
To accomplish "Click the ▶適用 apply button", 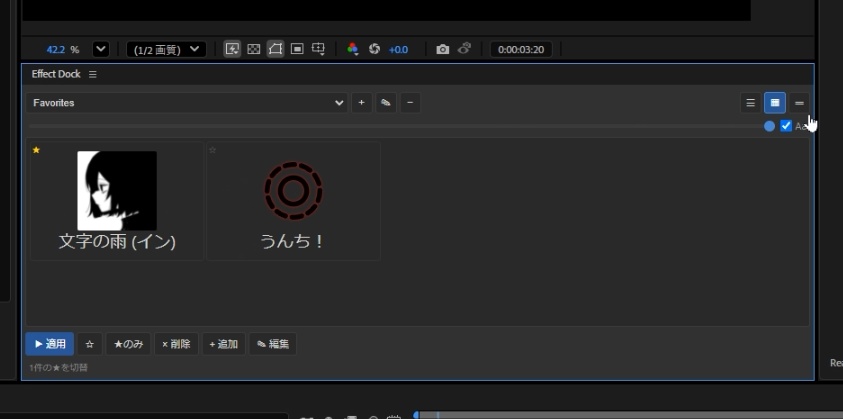I will (x=49, y=344).
